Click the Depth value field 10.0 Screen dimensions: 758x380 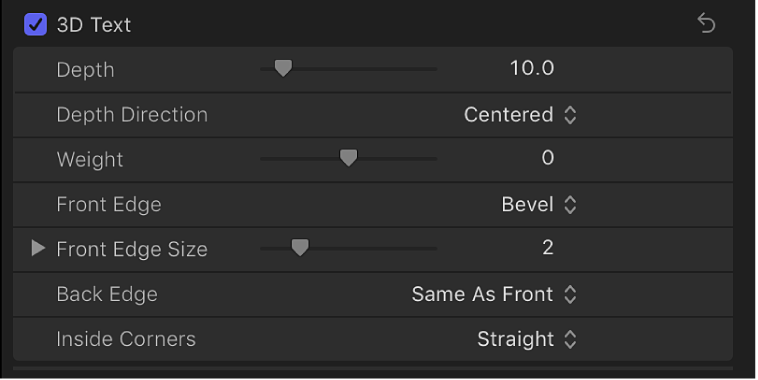tap(532, 68)
